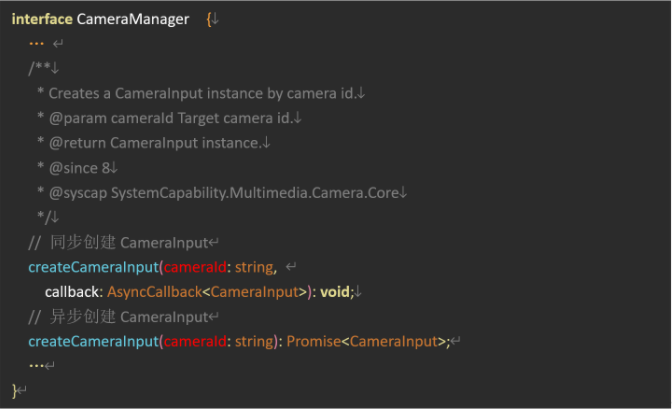
Task: Click the comment closing */ marker
Action: click(x=44, y=217)
